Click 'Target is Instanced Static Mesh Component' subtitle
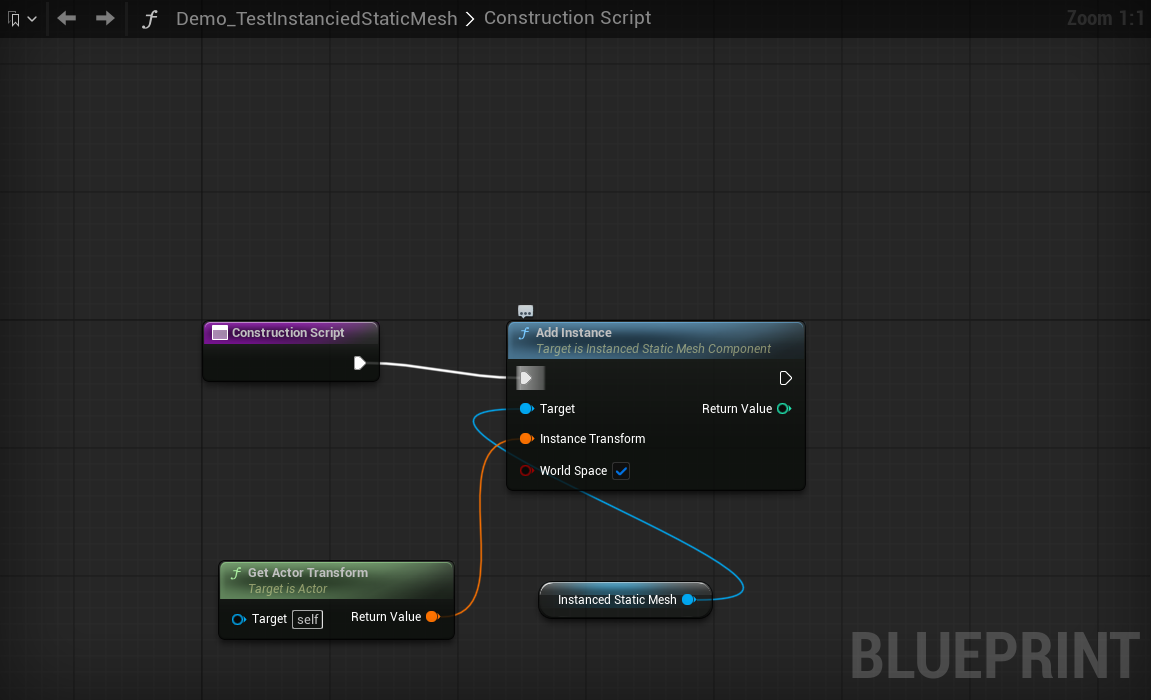The image size is (1151, 700). (x=653, y=349)
